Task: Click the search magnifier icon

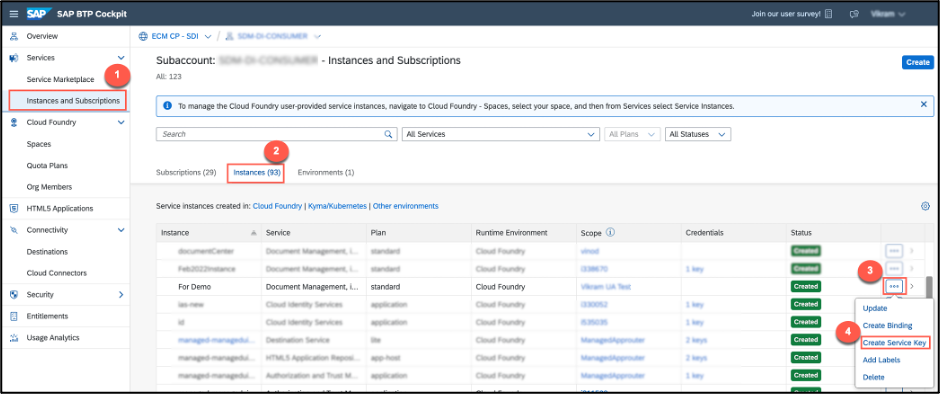Action: tap(388, 134)
